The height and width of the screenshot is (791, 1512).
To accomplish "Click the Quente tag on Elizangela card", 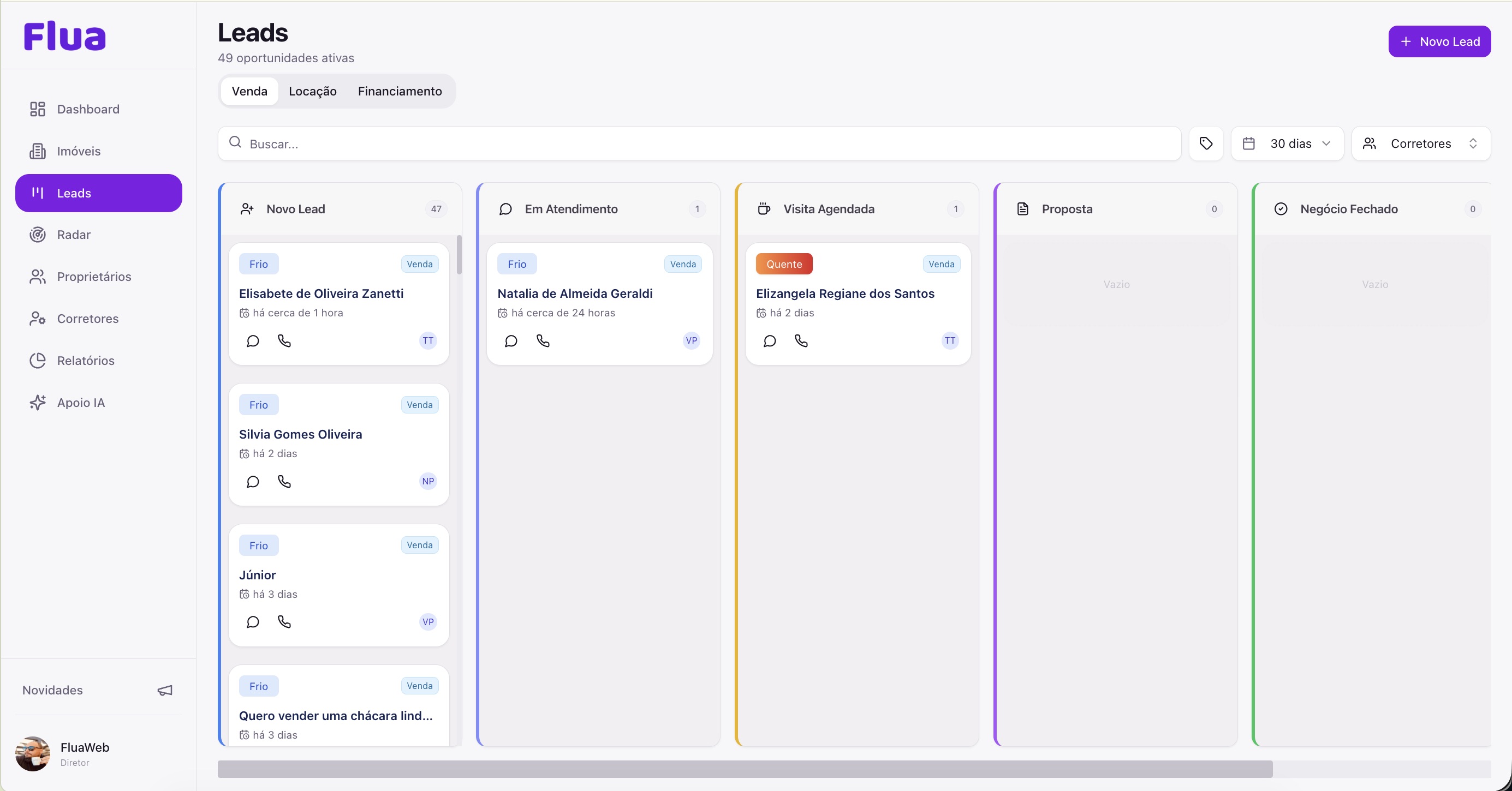I will coord(784,264).
